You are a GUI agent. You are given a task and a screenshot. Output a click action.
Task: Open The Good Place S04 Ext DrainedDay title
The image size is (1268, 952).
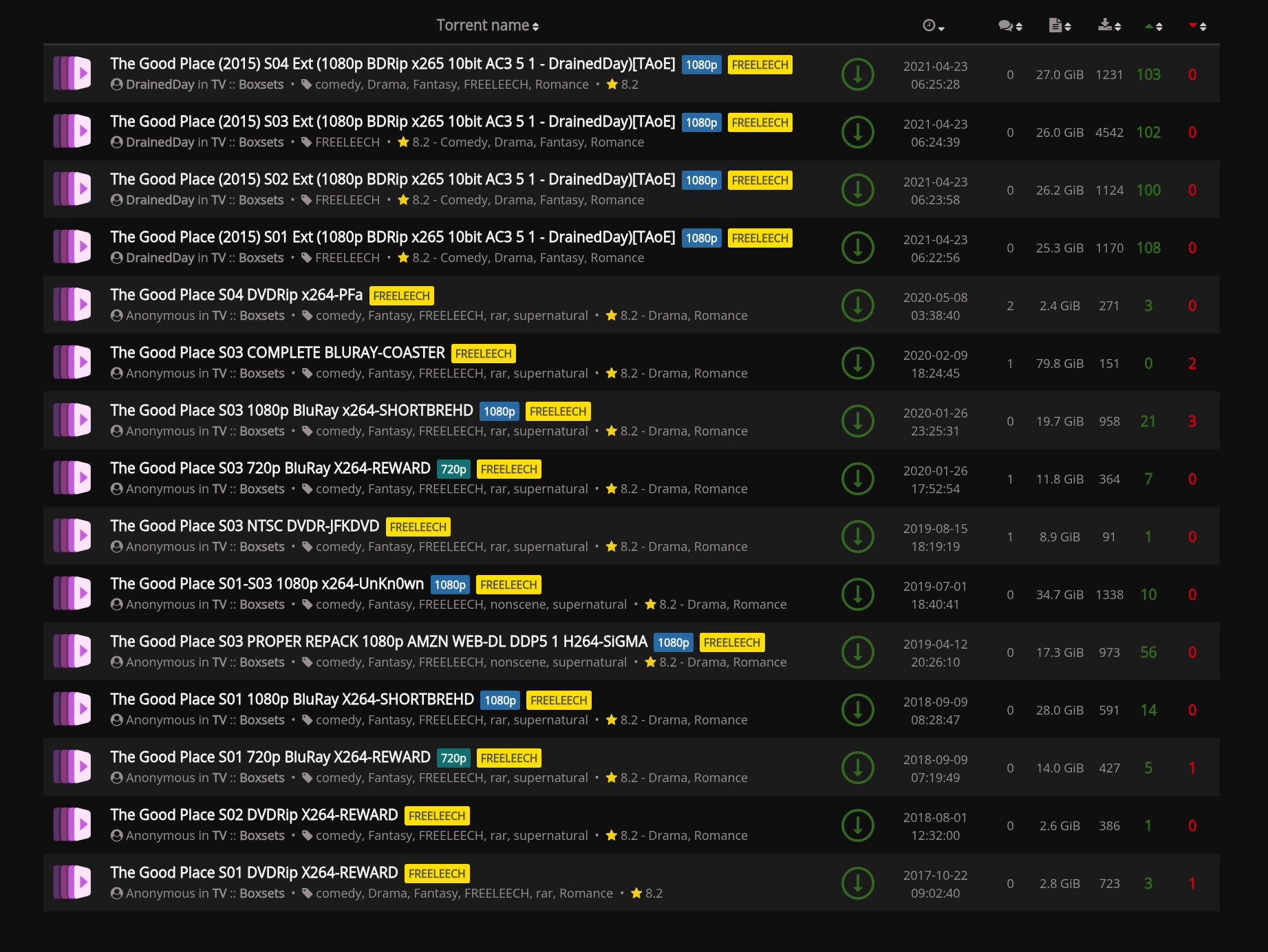pos(392,64)
